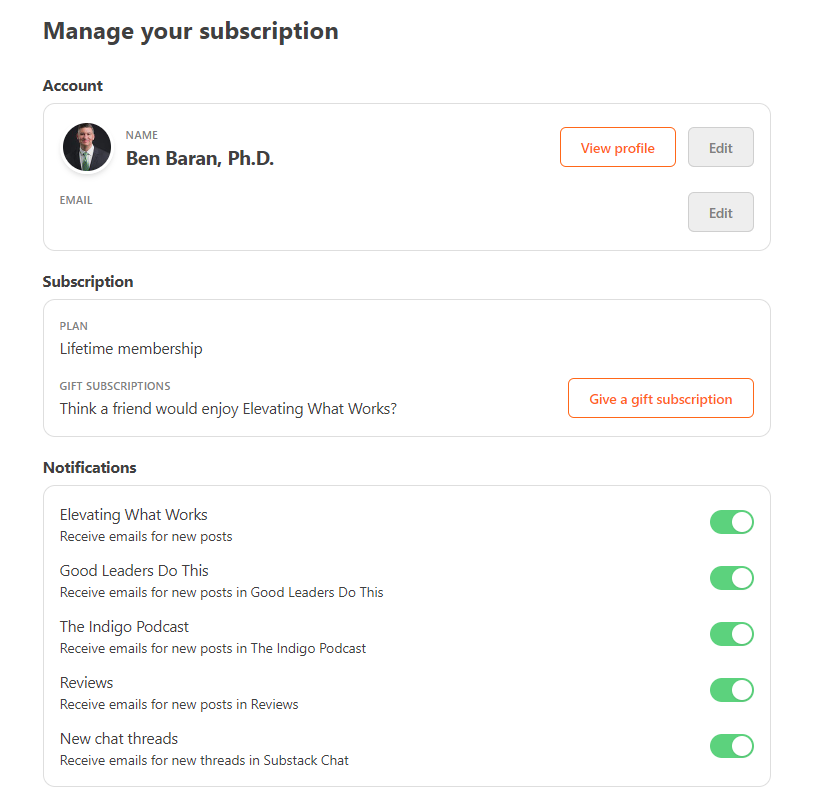Click the New chat threads label

[x=118, y=738]
